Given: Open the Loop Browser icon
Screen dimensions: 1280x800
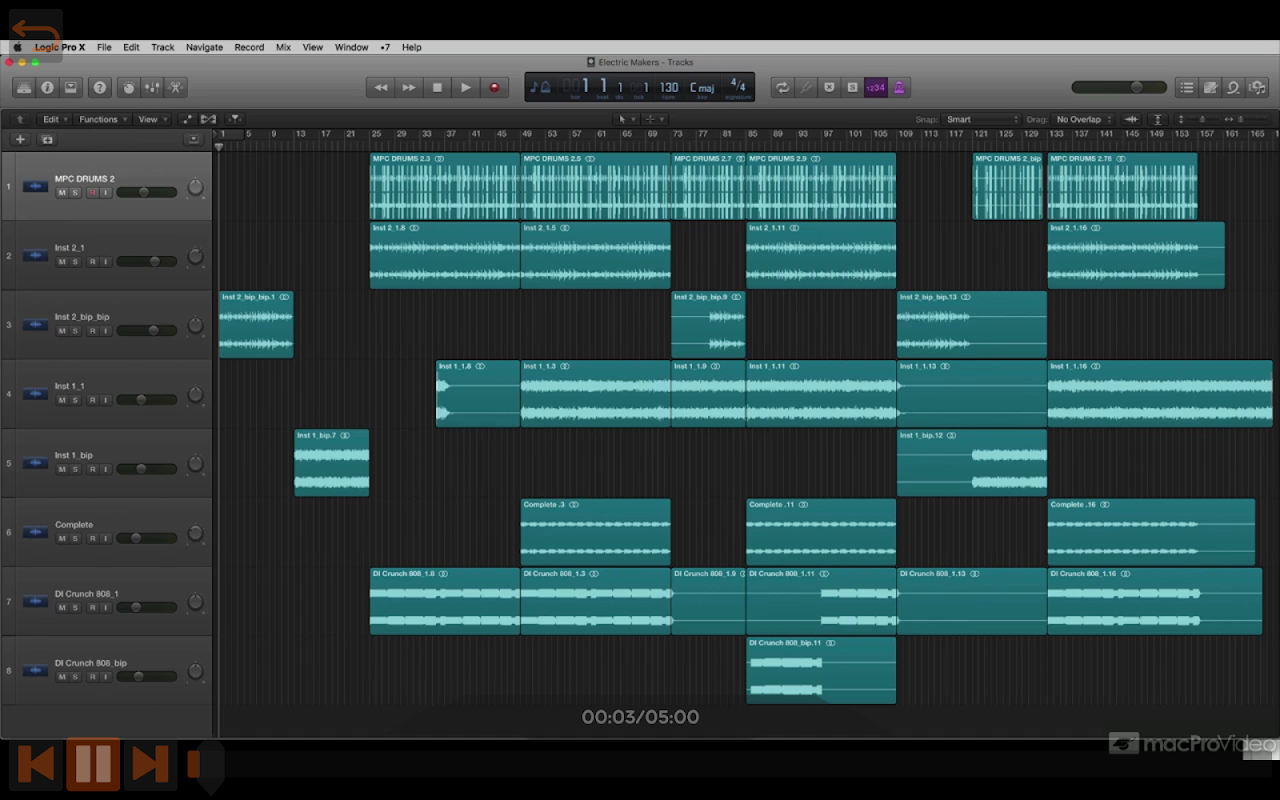Looking at the screenshot, I should pos(1233,88).
